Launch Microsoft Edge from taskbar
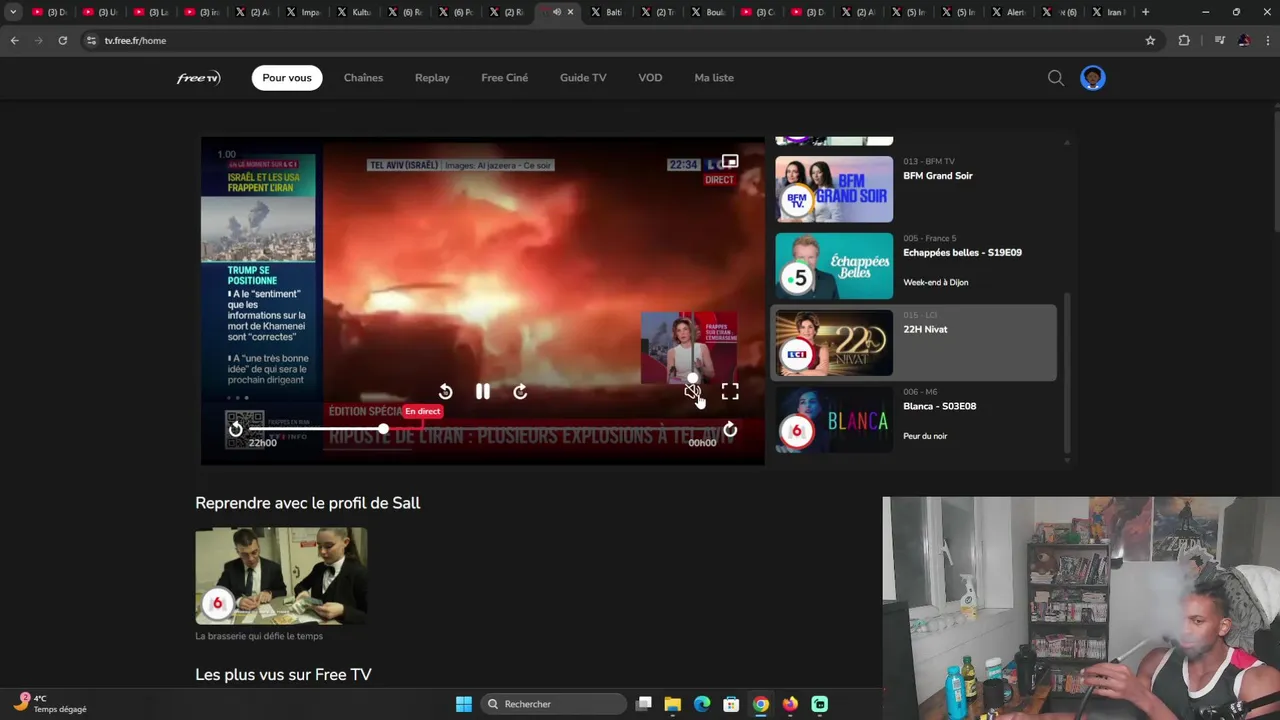 [702, 704]
